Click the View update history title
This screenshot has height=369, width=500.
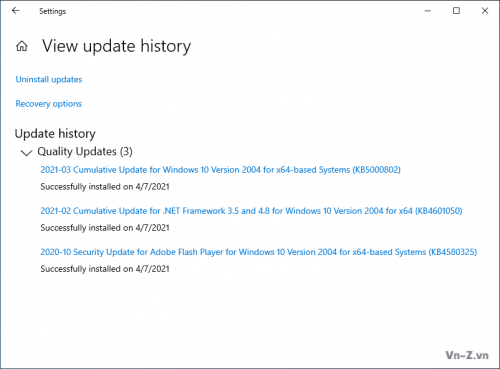116,46
